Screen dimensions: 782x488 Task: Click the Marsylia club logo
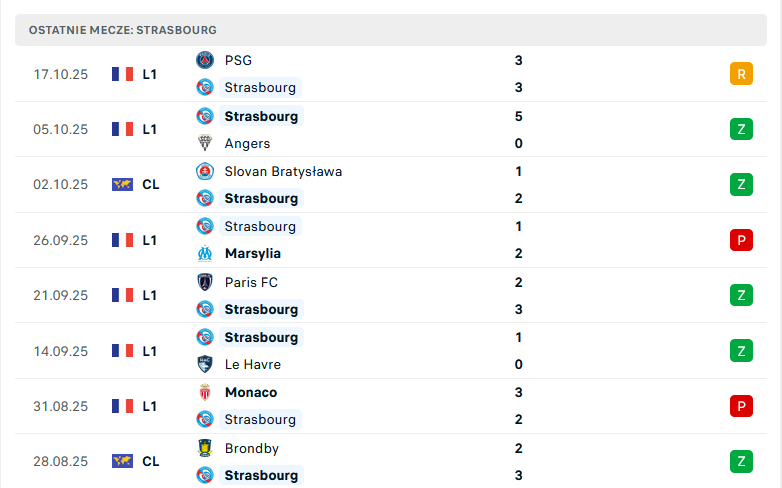click(x=205, y=254)
